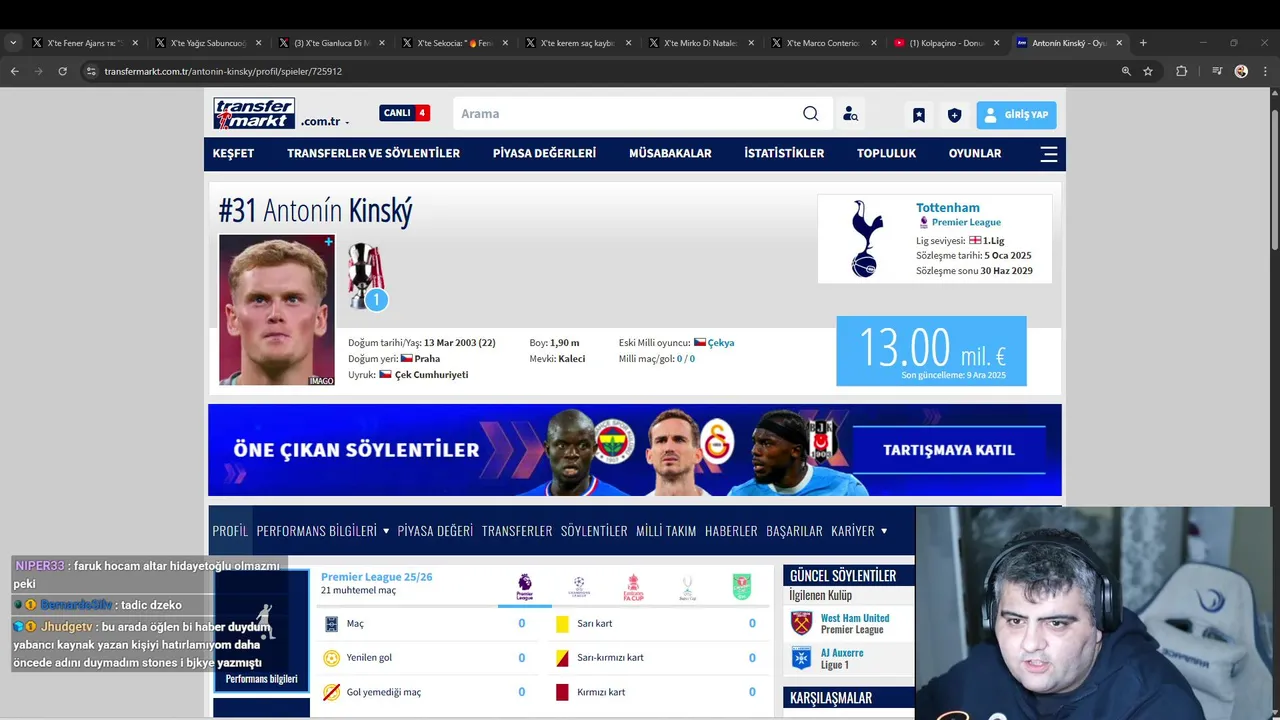
Task: Open the TOPLULUK menu
Action: tap(886, 153)
